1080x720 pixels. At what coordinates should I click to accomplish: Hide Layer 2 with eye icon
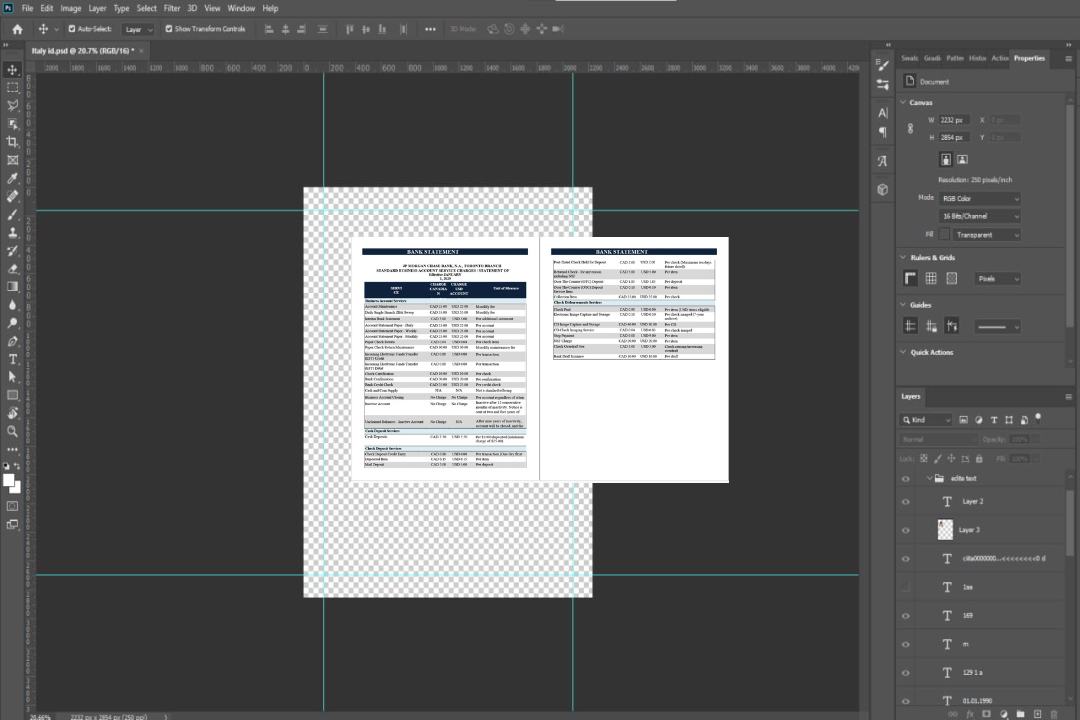(x=906, y=502)
